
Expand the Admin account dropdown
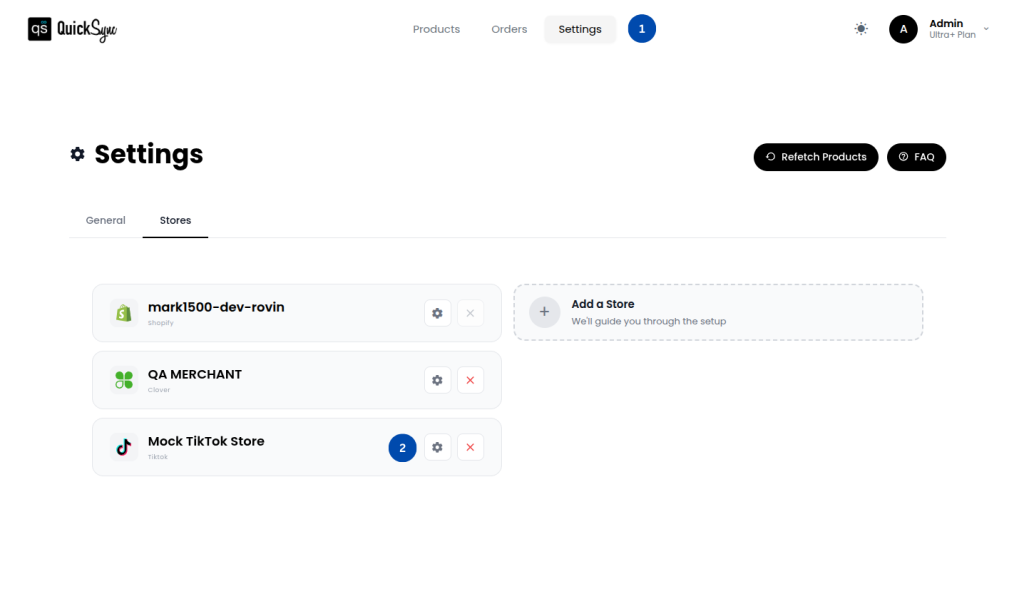pyautogui.click(x=985, y=29)
